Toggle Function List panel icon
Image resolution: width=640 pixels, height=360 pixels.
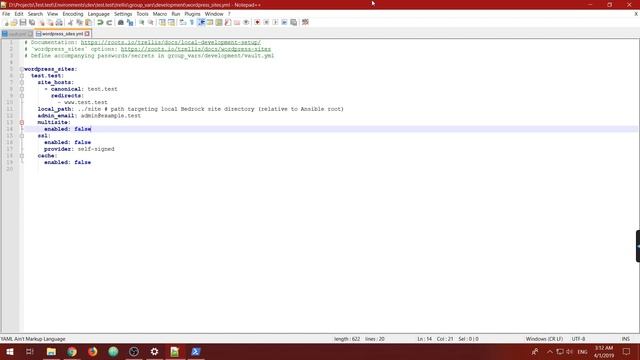[228, 22]
